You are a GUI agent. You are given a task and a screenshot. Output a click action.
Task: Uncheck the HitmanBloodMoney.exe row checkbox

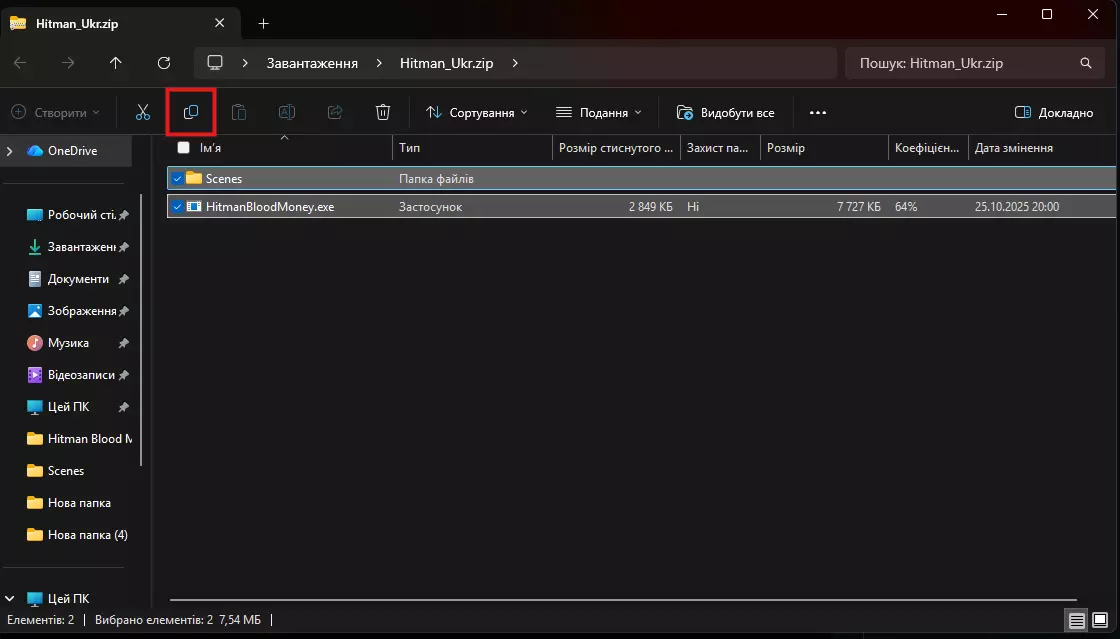click(x=177, y=206)
